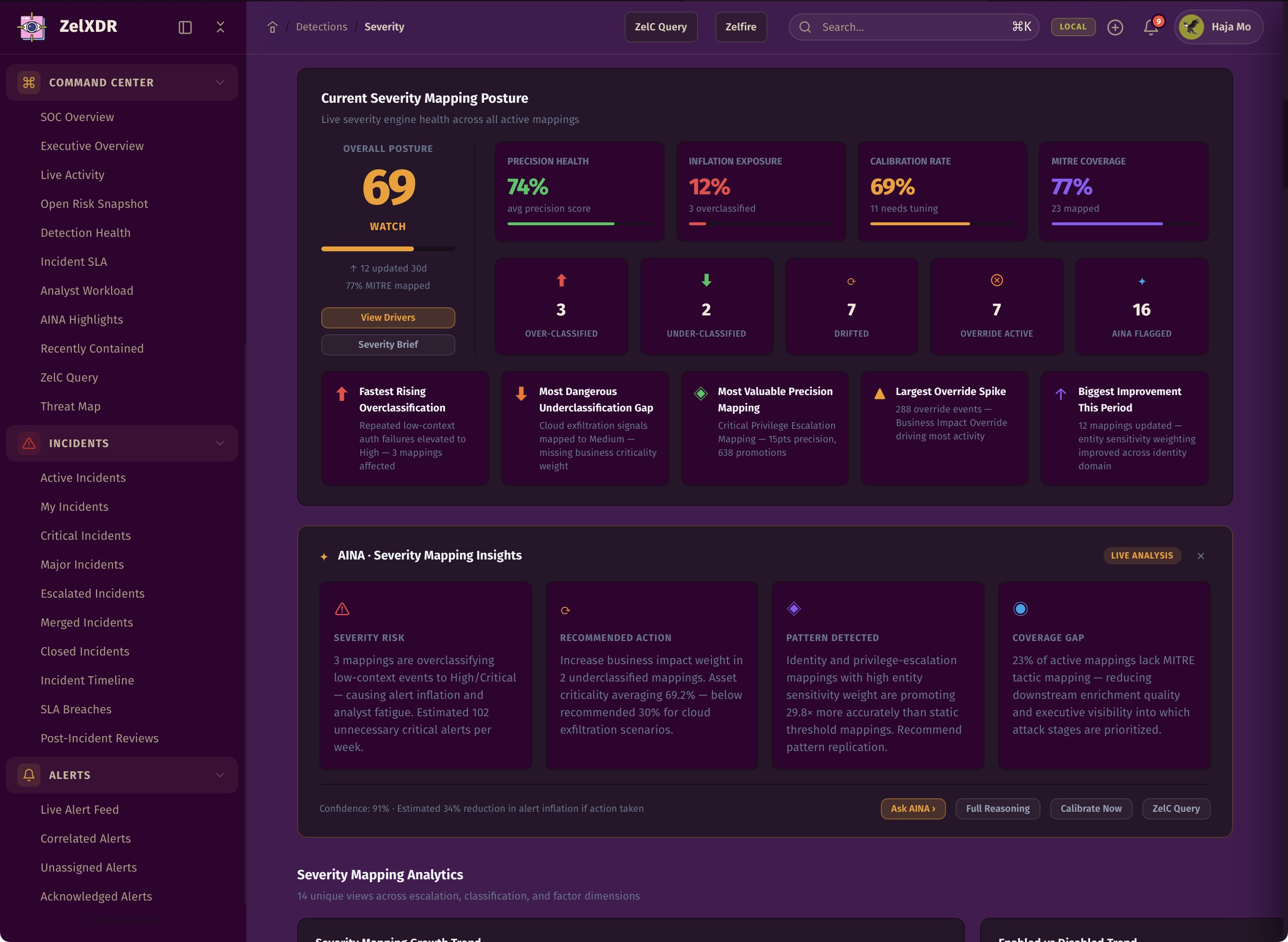Click the Incidents warning triangle icon
The image size is (1288, 942).
point(29,443)
